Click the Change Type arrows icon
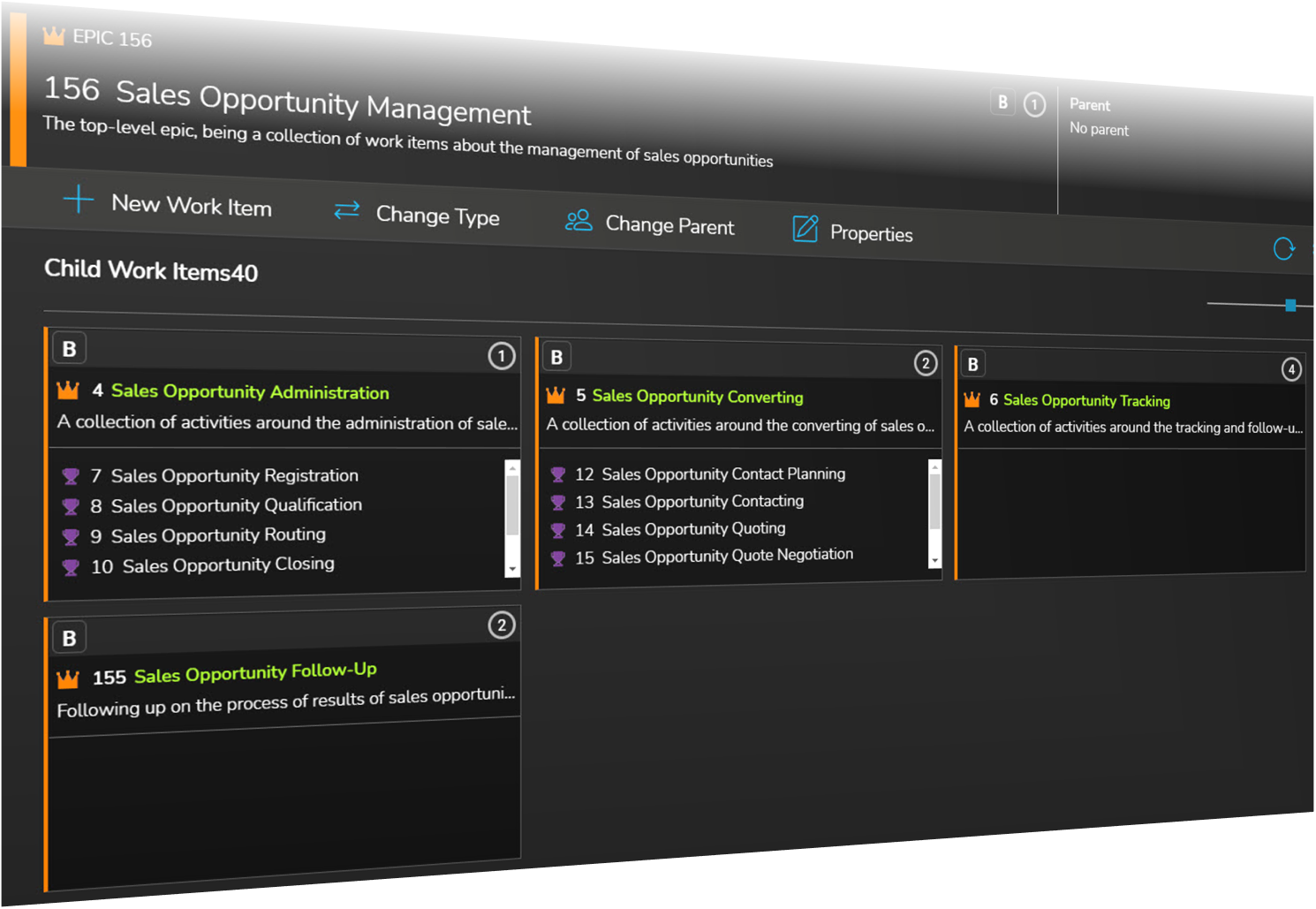Screen dimensions: 1316x909 click(346, 210)
